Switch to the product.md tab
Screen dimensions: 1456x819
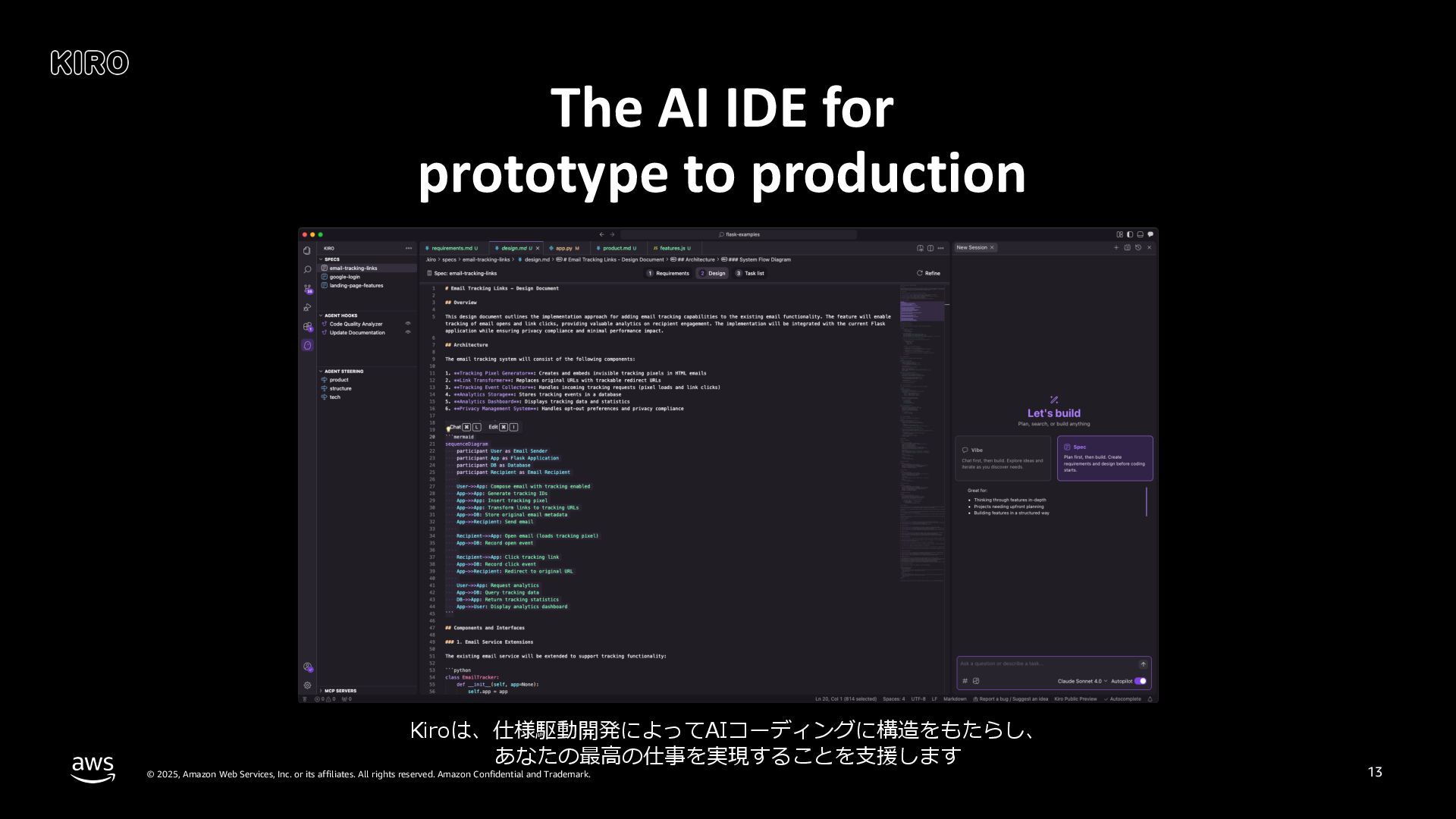tap(618, 248)
